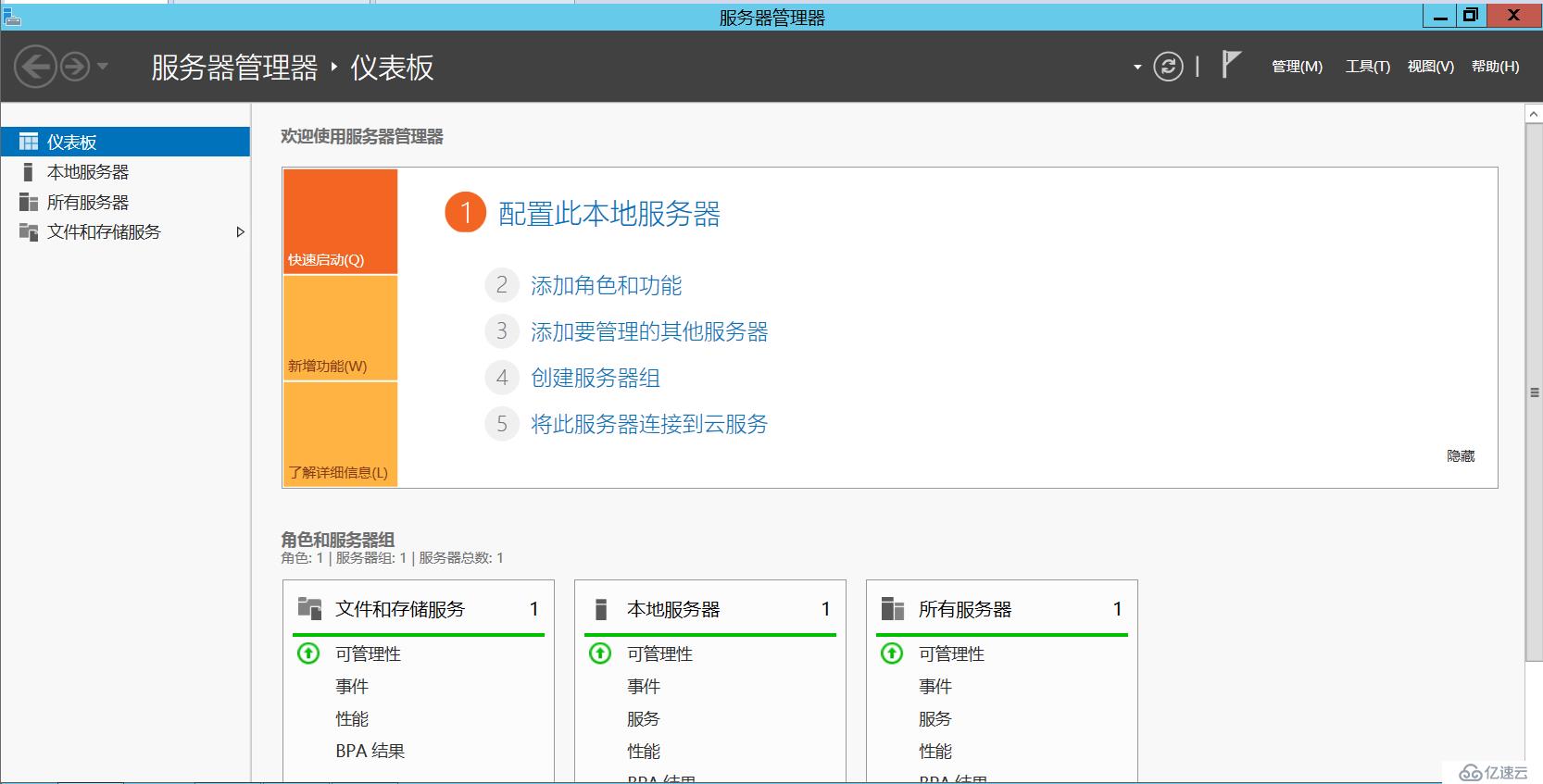Viewport: 1543px width, 784px height.
Task: Click the vertical scrollbar up arrow
Action: pos(1534,113)
